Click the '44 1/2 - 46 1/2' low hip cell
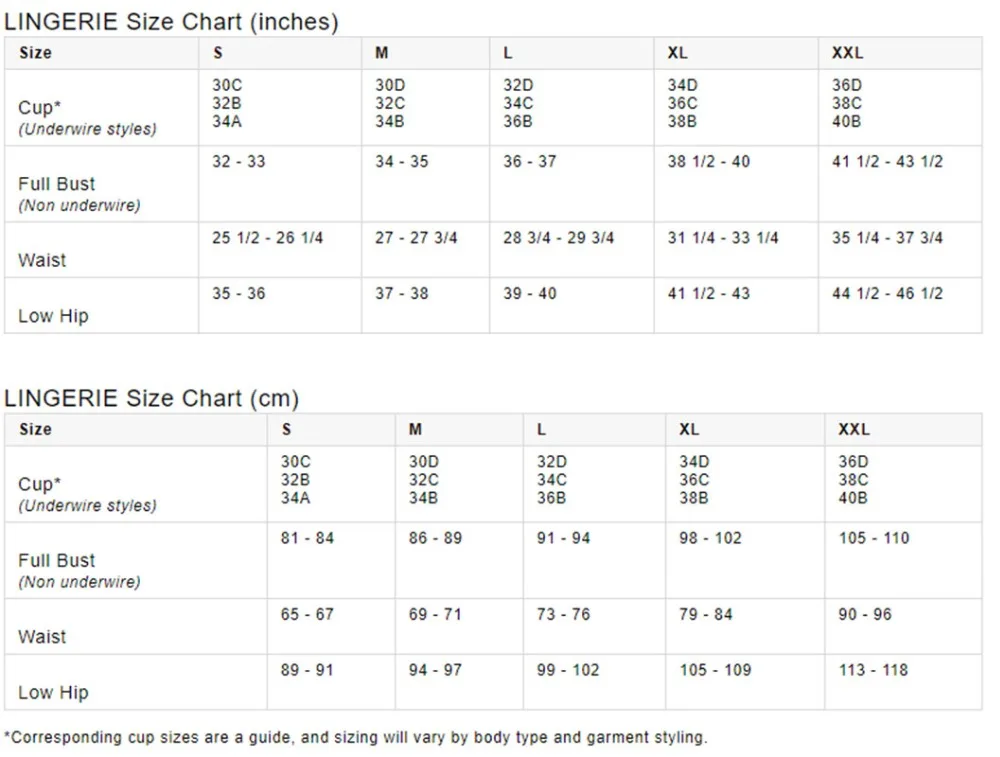 887,294
